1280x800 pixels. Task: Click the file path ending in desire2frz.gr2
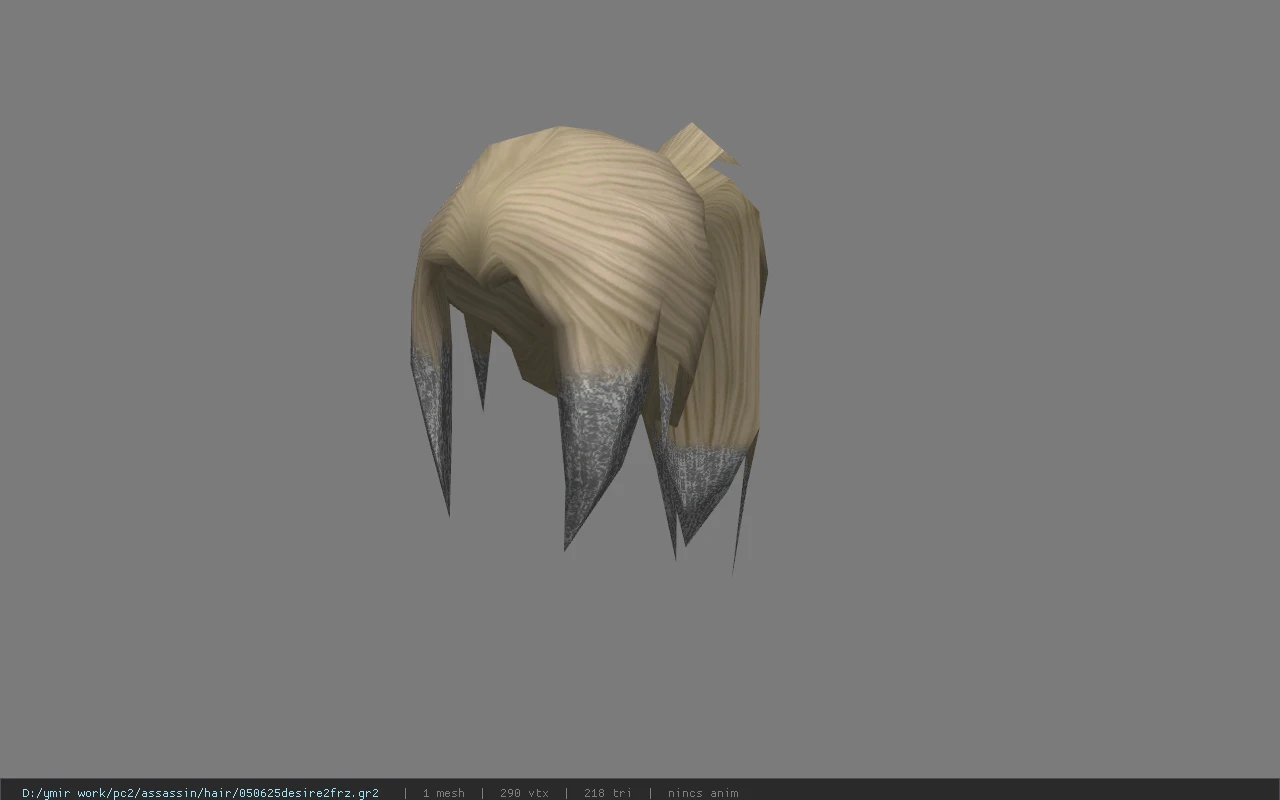[200, 793]
